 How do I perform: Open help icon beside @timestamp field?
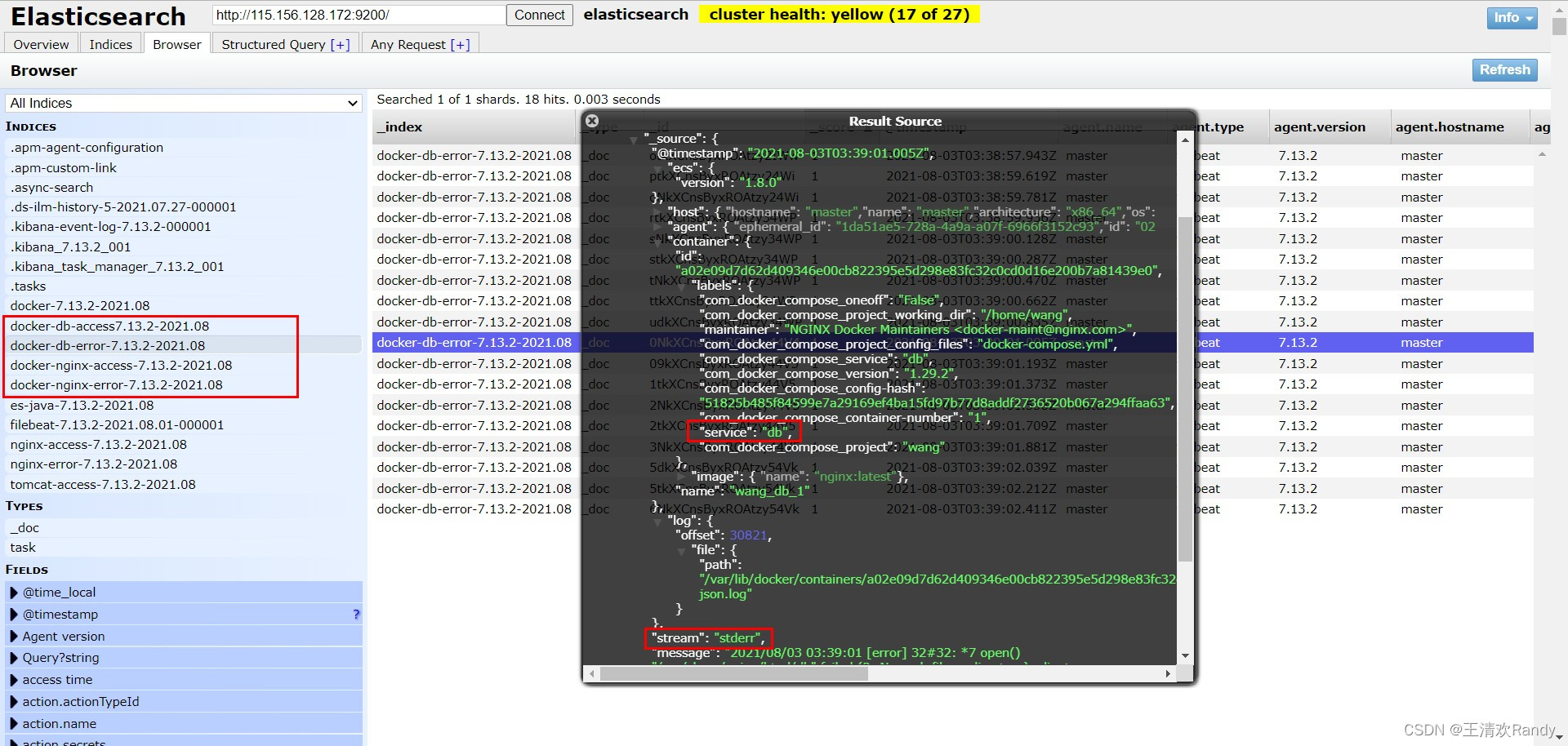[356, 615]
